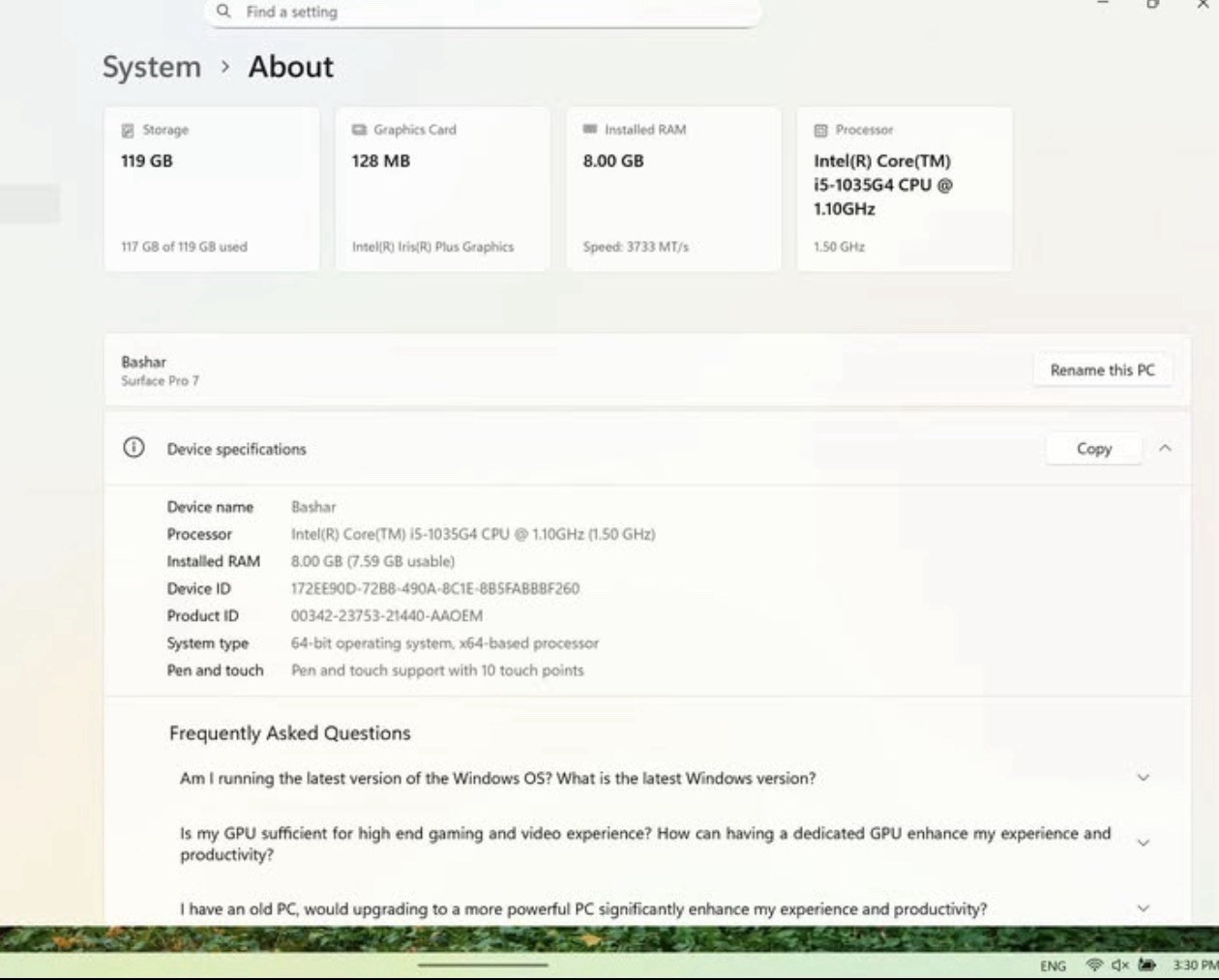Click '117 GB of 119 GB used' text

point(184,247)
